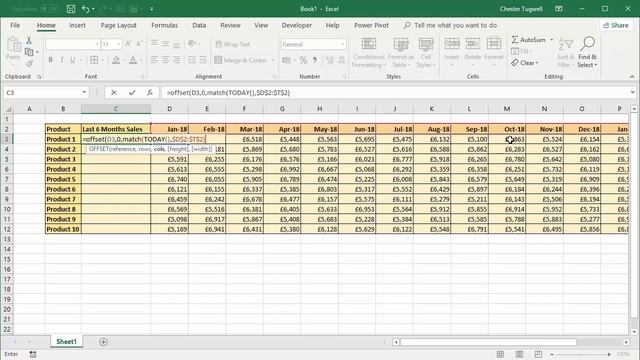Switch to Page Break Preview icon
The image size is (640, 360).
538,354
